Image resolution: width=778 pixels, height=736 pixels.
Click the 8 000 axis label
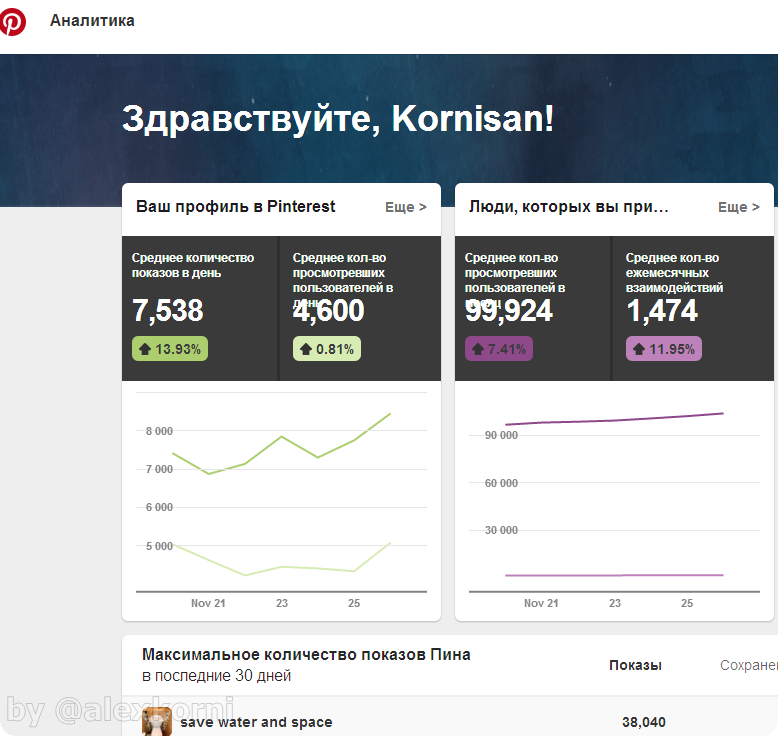click(x=159, y=431)
